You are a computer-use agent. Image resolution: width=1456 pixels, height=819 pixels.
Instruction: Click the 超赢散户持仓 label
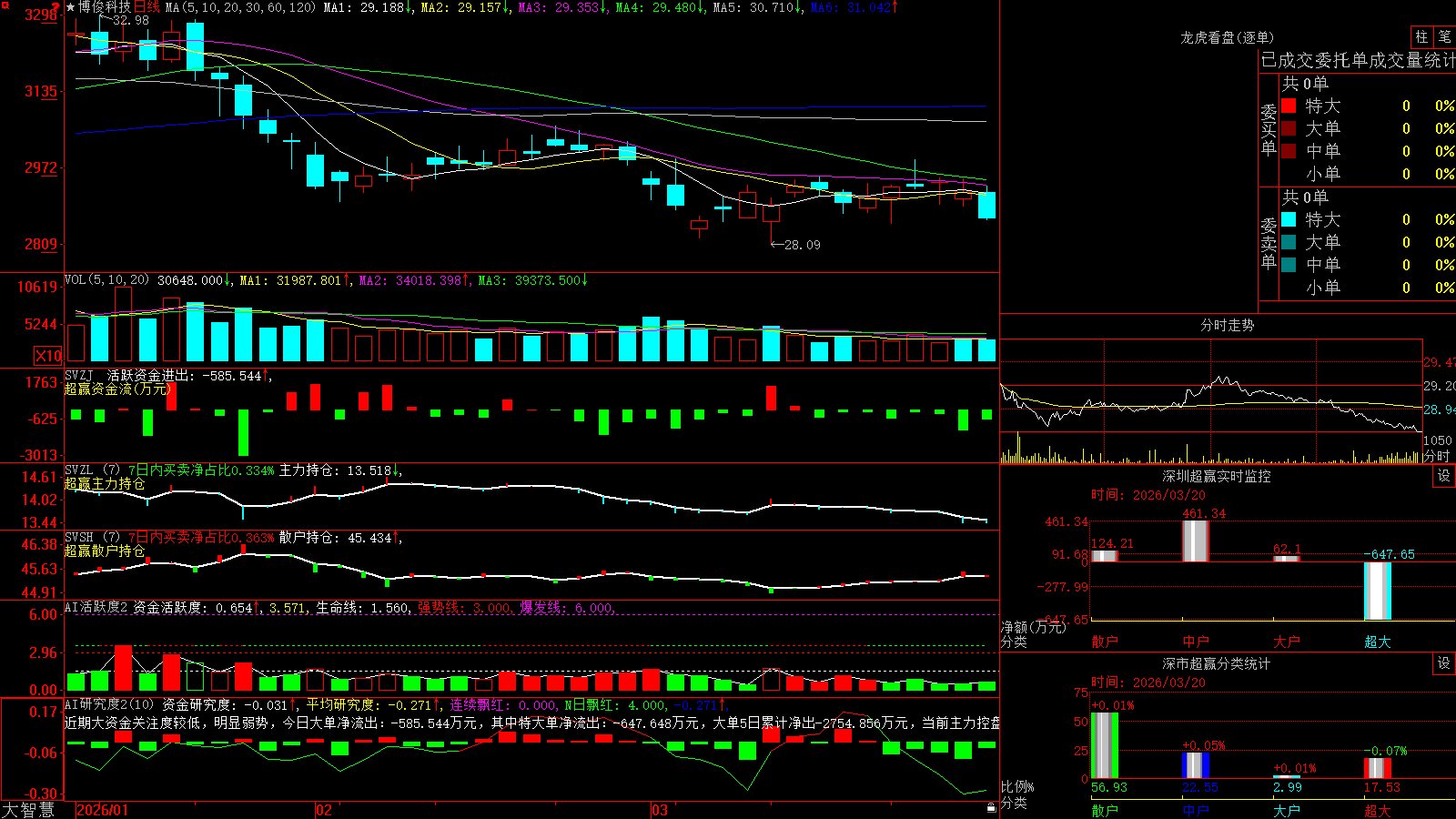pyautogui.click(x=105, y=551)
